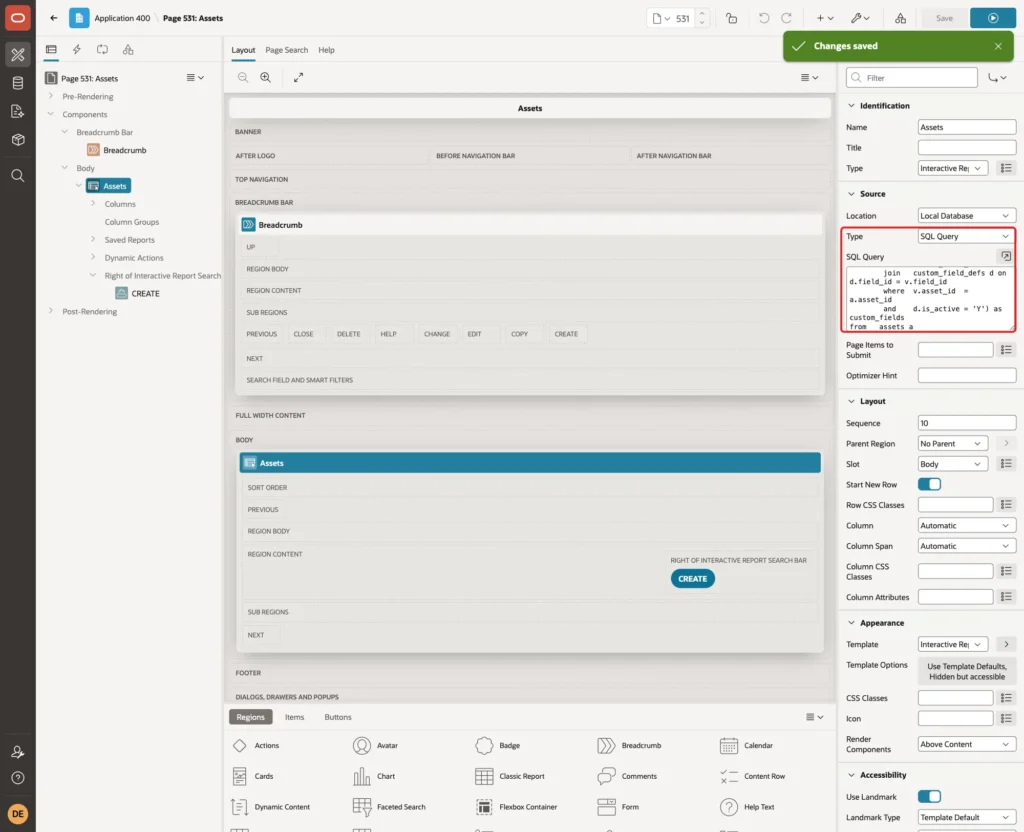Open the Render Components dropdown

(967, 744)
